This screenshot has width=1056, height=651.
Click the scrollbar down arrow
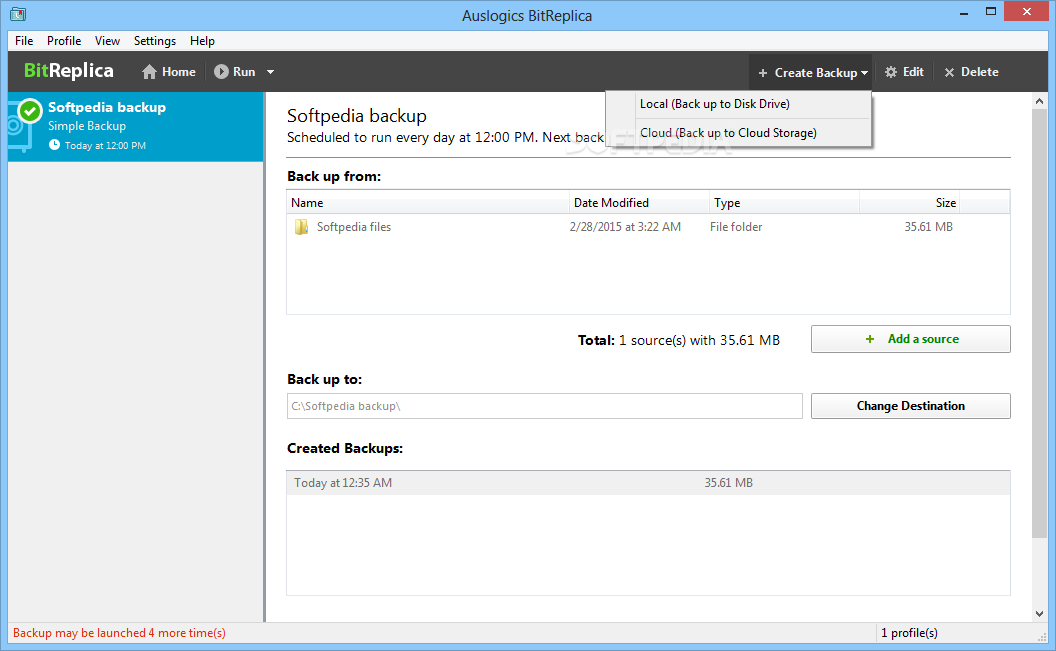pyautogui.click(x=1039, y=613)
